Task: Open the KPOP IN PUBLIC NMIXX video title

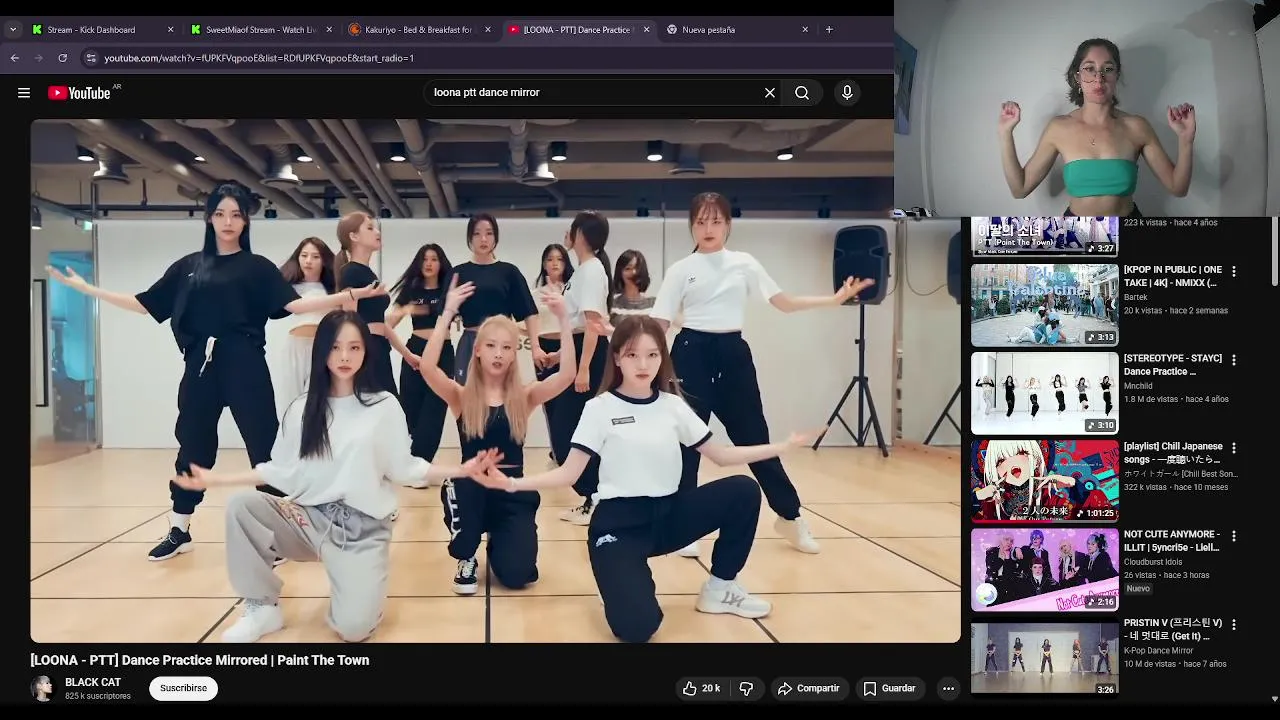Action: (x=1172, y=276)
